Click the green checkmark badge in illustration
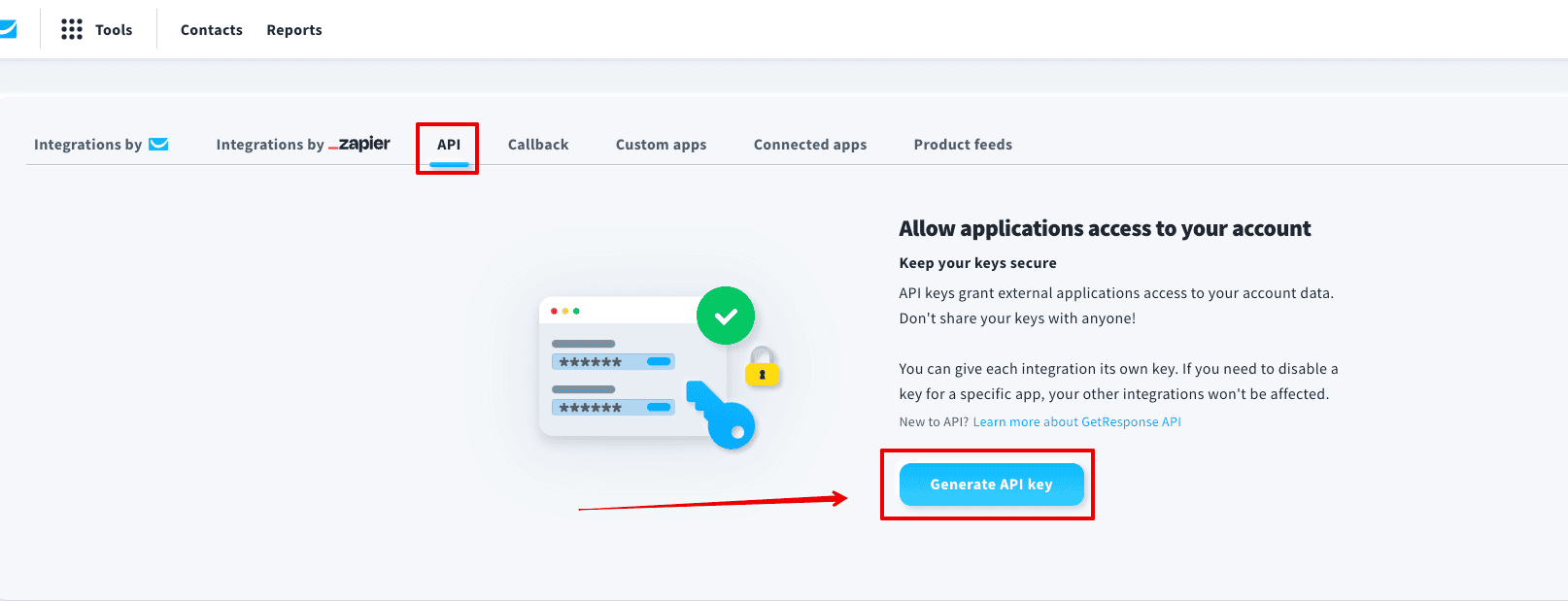Viewport: 1568px width, 601px height. (x=726, y=316)
